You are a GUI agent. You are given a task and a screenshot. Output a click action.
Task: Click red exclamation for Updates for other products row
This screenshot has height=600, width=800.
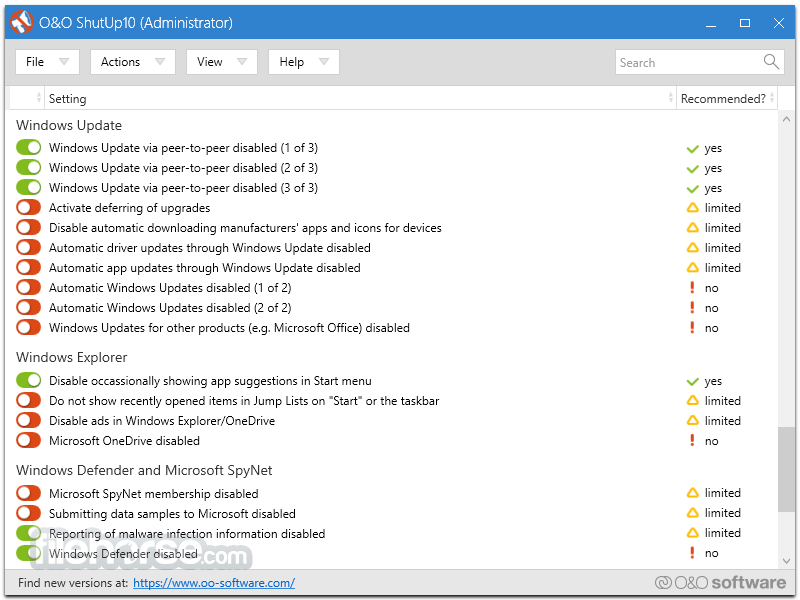coord(692,327)
